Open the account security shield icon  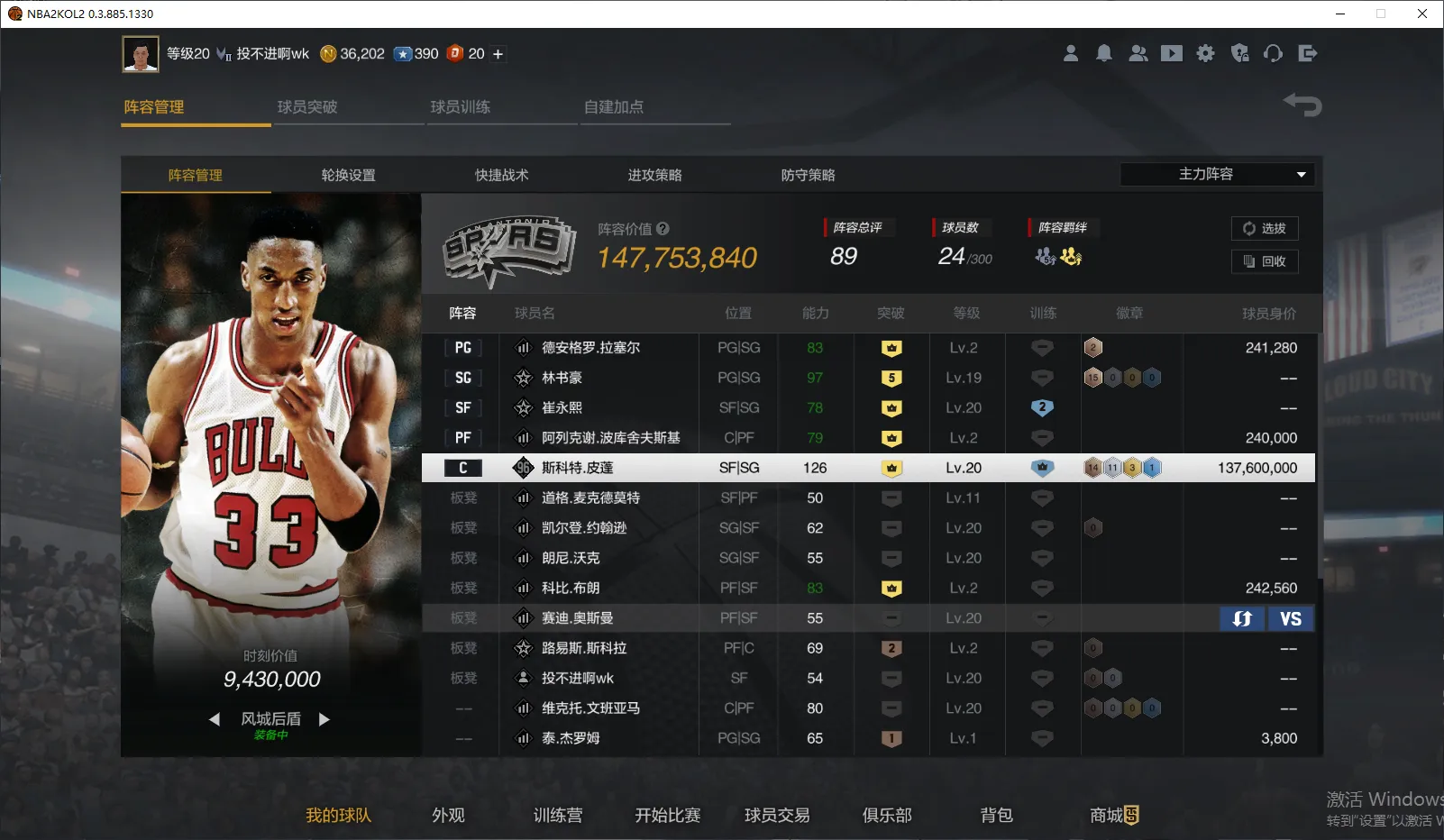1240,53
